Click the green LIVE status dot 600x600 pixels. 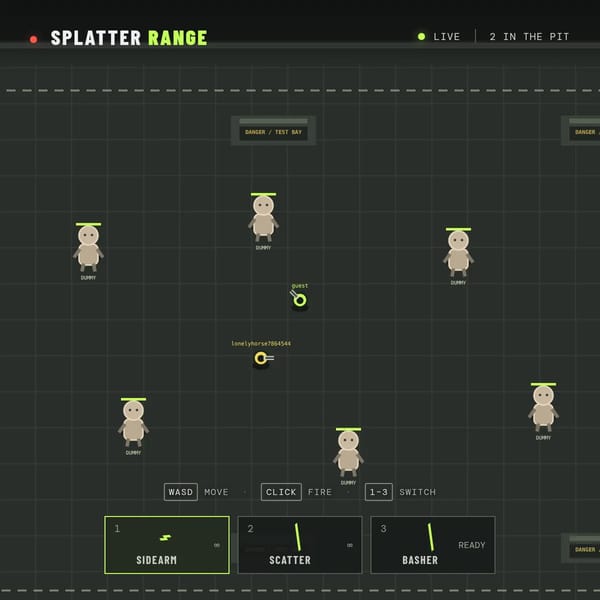coord(421,36)
